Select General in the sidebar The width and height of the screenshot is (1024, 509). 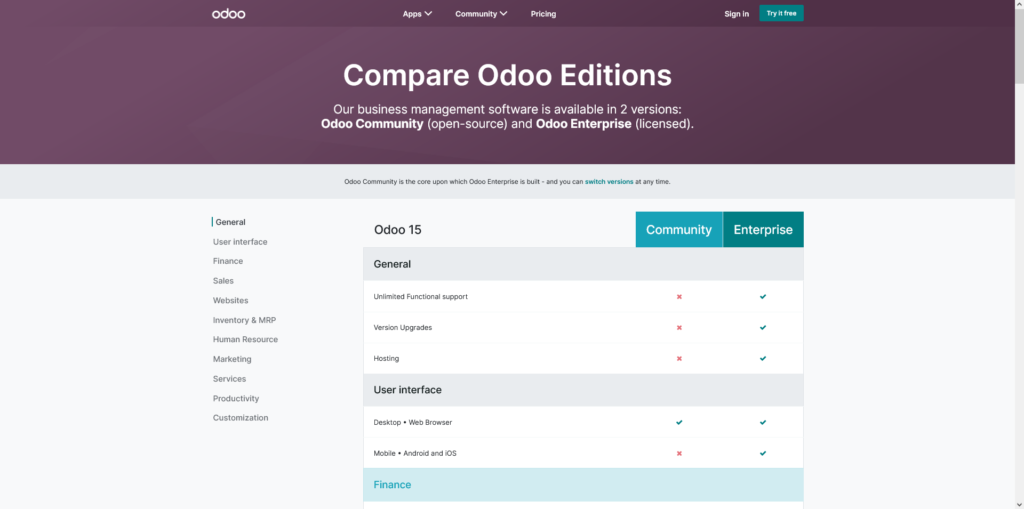pos(231,222)
